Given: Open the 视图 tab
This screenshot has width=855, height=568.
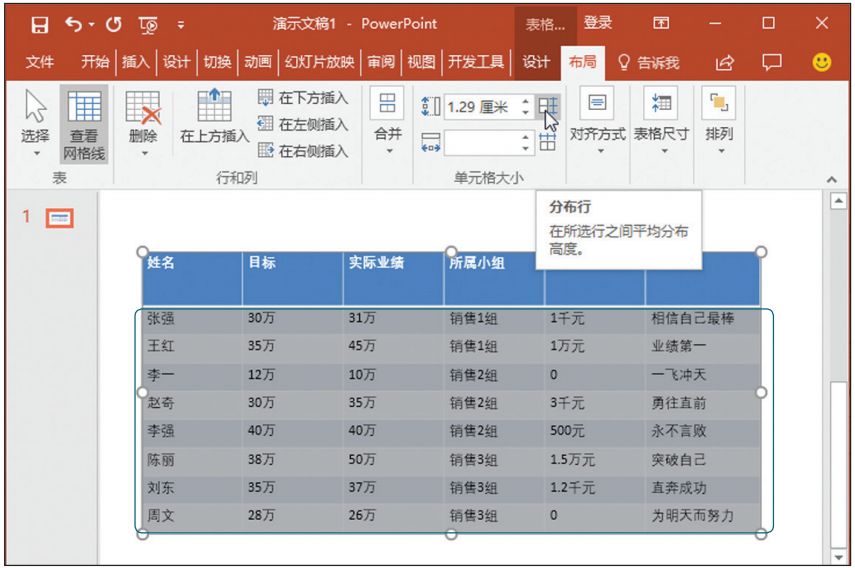Looking at the screenshot, I should 422,62.
